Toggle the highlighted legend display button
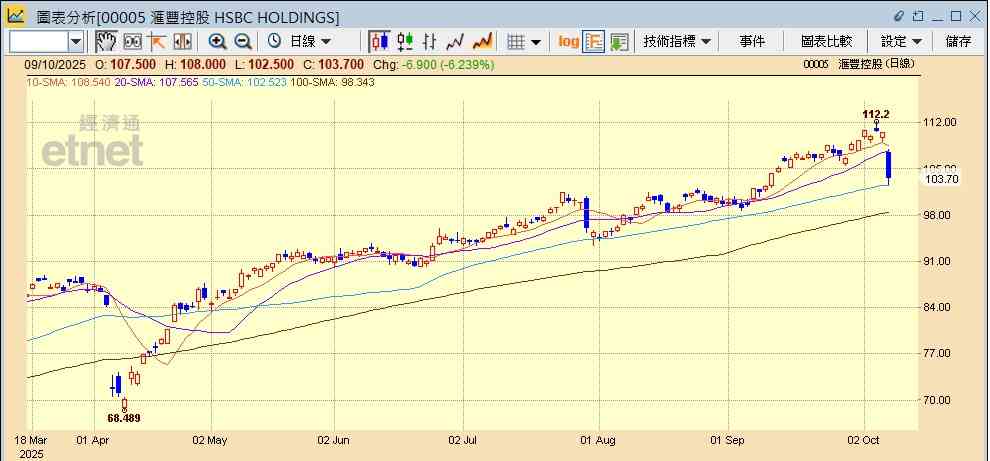This screenshot has height=461, width=990. pos(593,41)
